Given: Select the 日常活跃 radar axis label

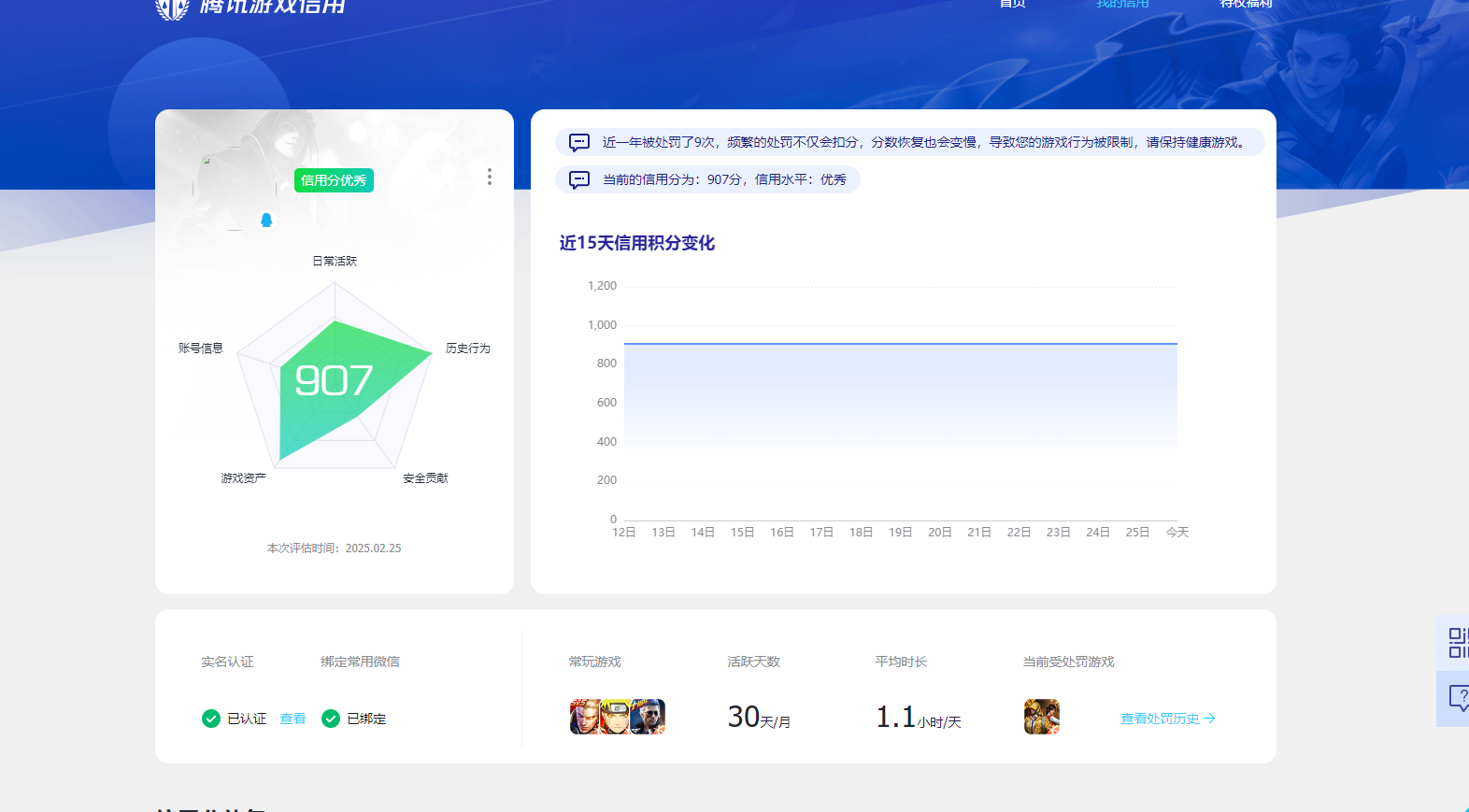Looking at the screenshot, I should pyautogui.click(x=335, y=261).
